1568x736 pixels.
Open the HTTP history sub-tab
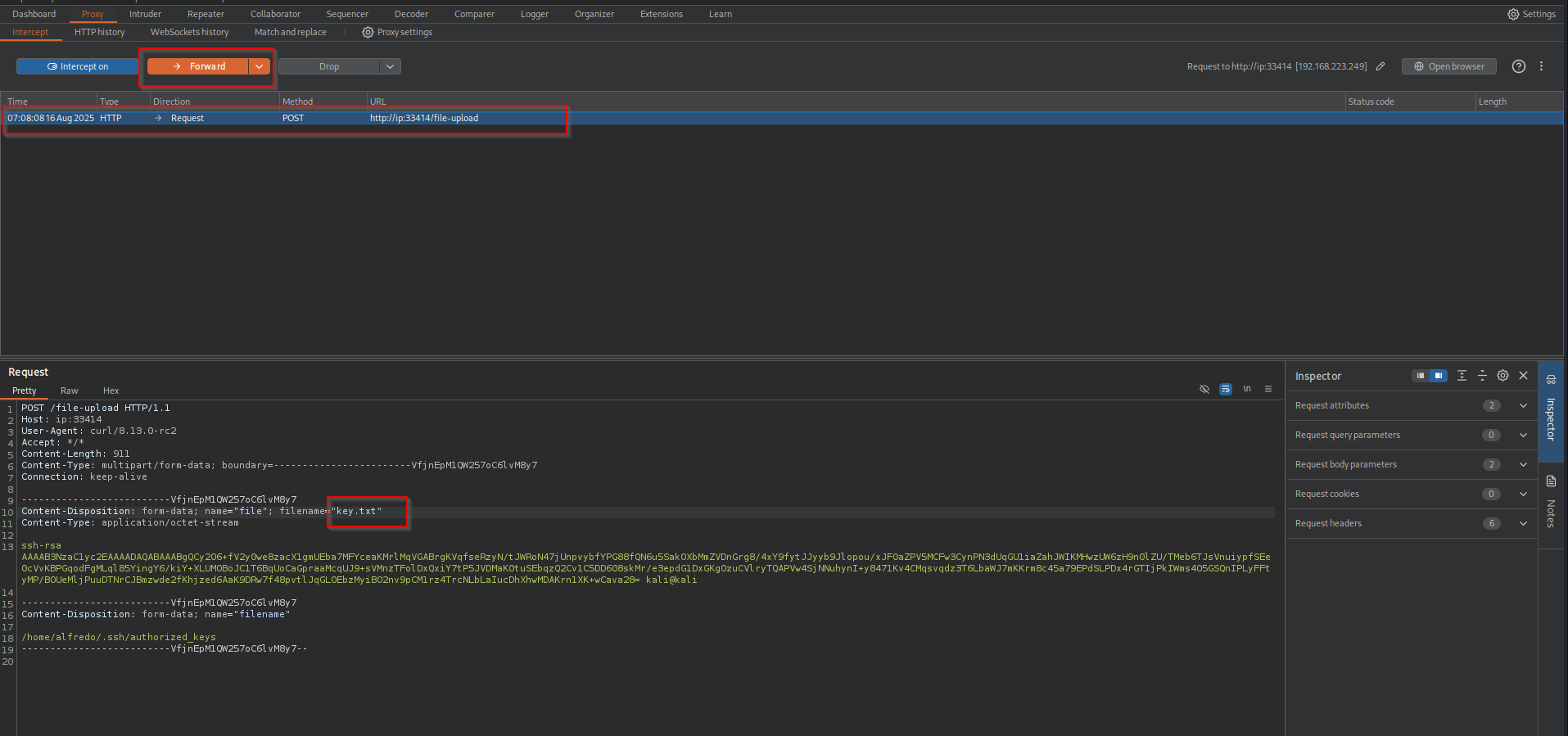tap(99, 32)
